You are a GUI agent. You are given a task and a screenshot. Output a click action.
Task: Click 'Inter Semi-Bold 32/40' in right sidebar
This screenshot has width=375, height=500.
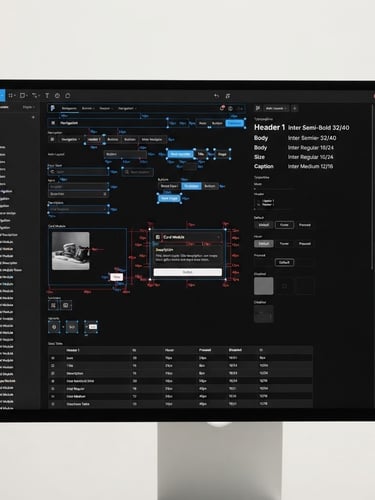click(x=319, y=128)
